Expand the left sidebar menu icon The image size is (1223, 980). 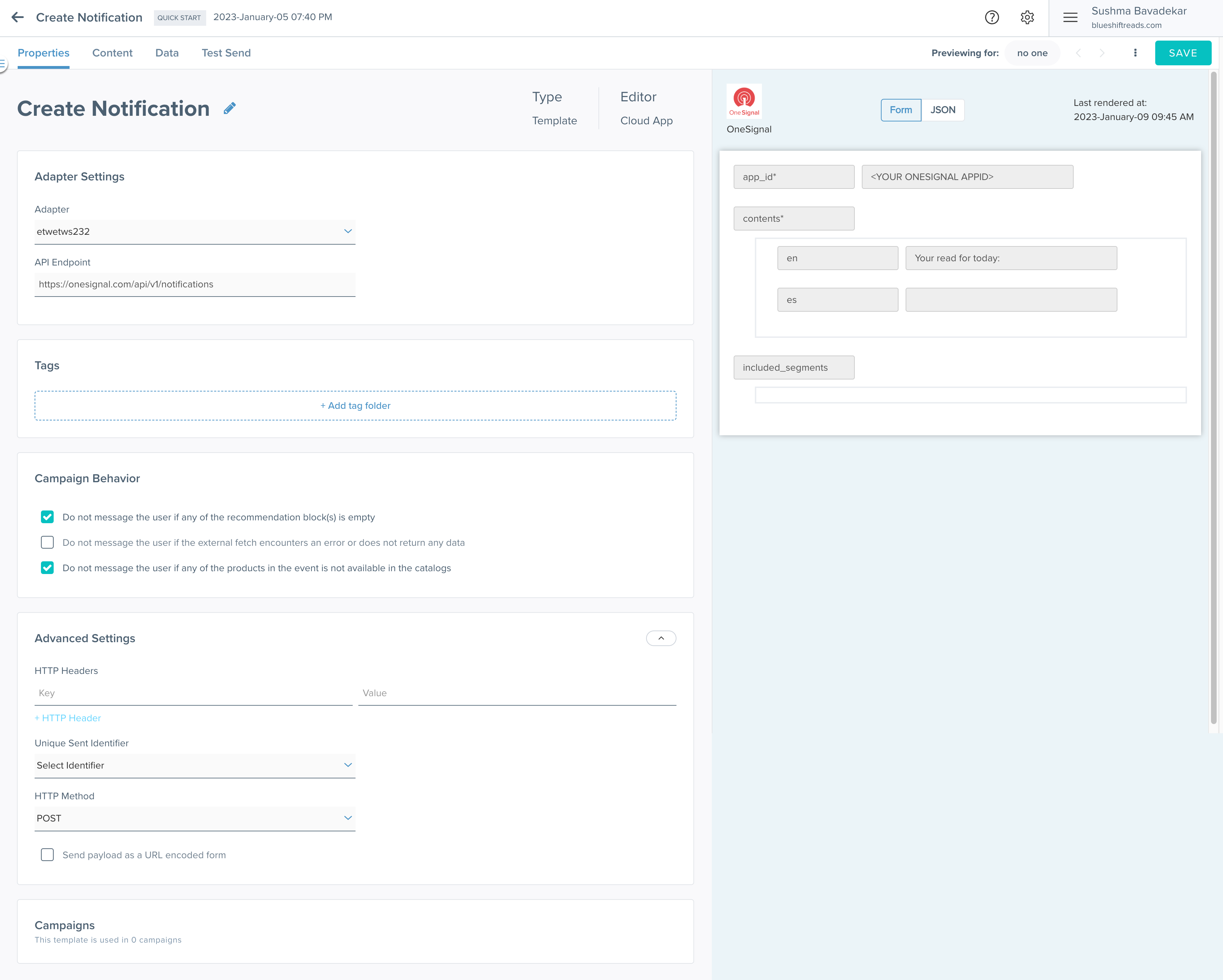[3, 65]
